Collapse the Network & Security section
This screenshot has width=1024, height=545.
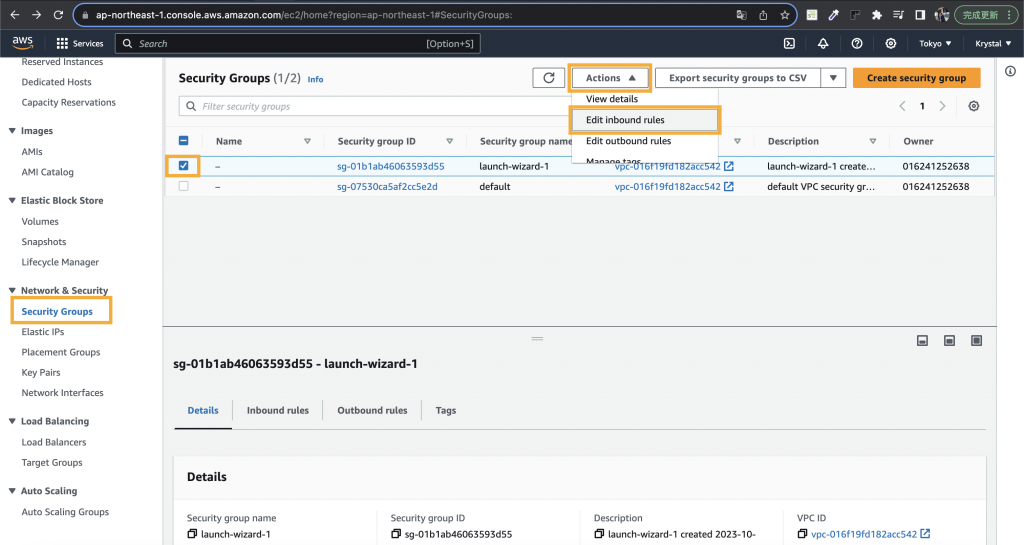[12, 290]
